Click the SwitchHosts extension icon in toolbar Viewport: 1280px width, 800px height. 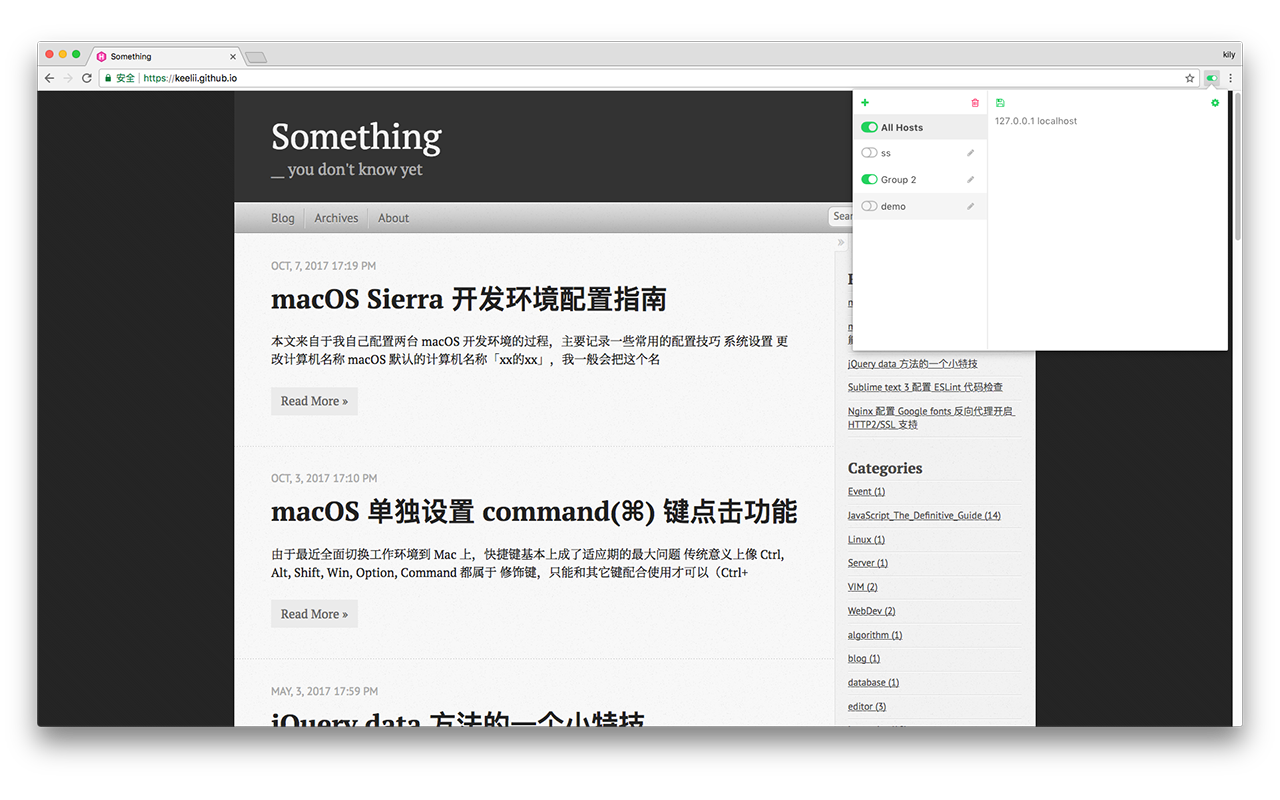pos(1211,78)
